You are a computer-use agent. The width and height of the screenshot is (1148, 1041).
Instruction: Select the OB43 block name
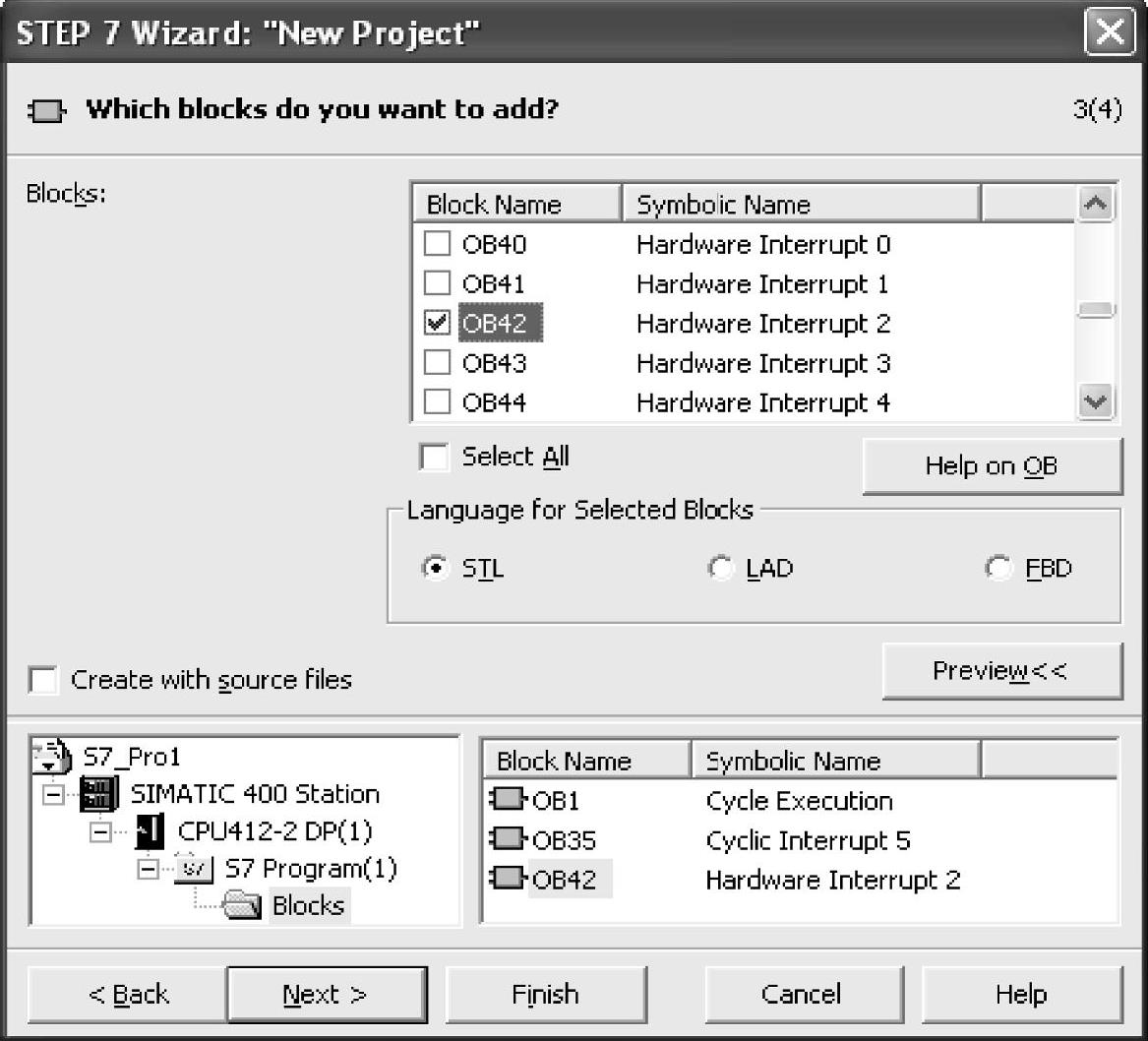(x=494, y=363)
